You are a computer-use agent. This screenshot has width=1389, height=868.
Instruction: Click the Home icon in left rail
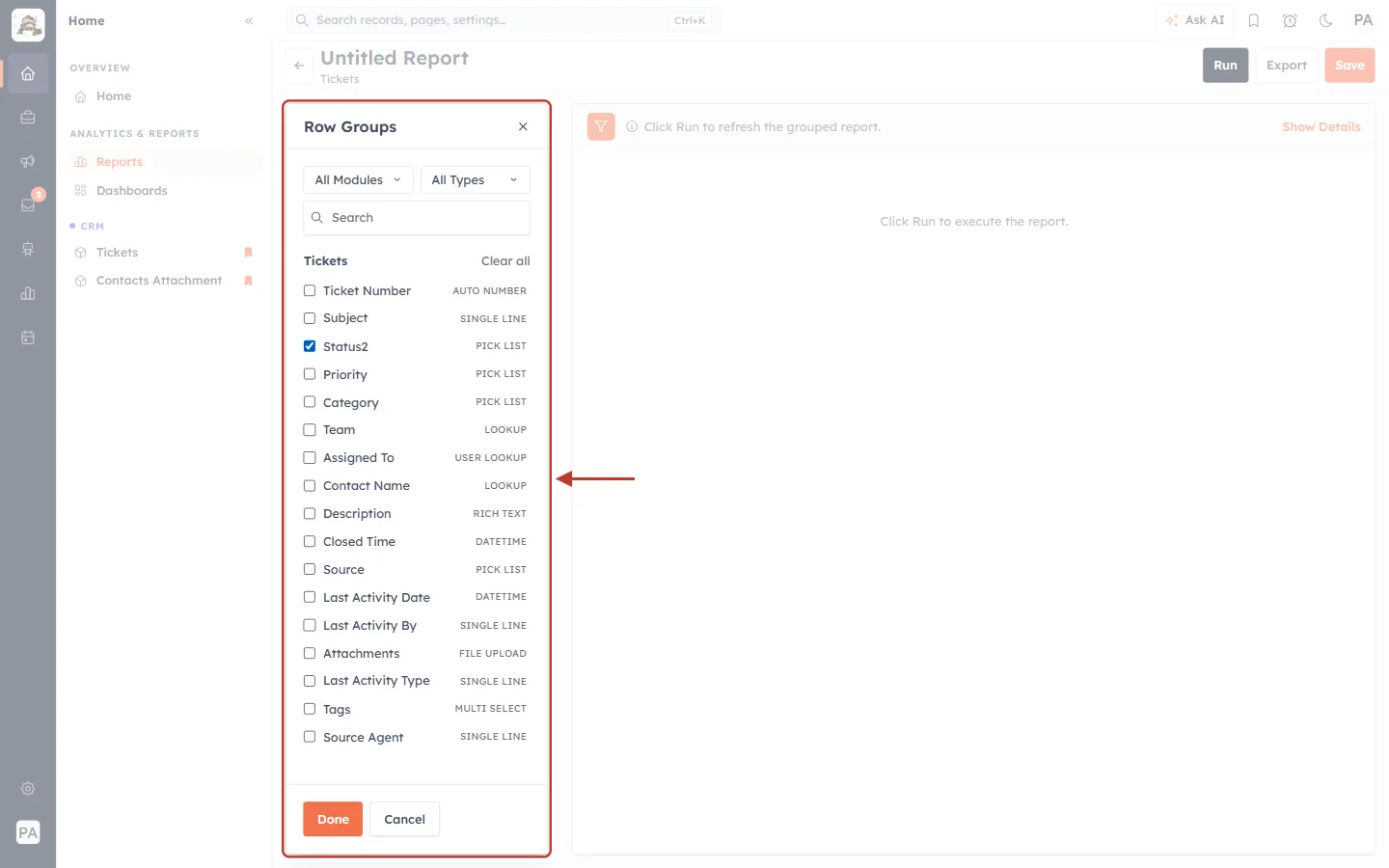click(x=28, y=73)
